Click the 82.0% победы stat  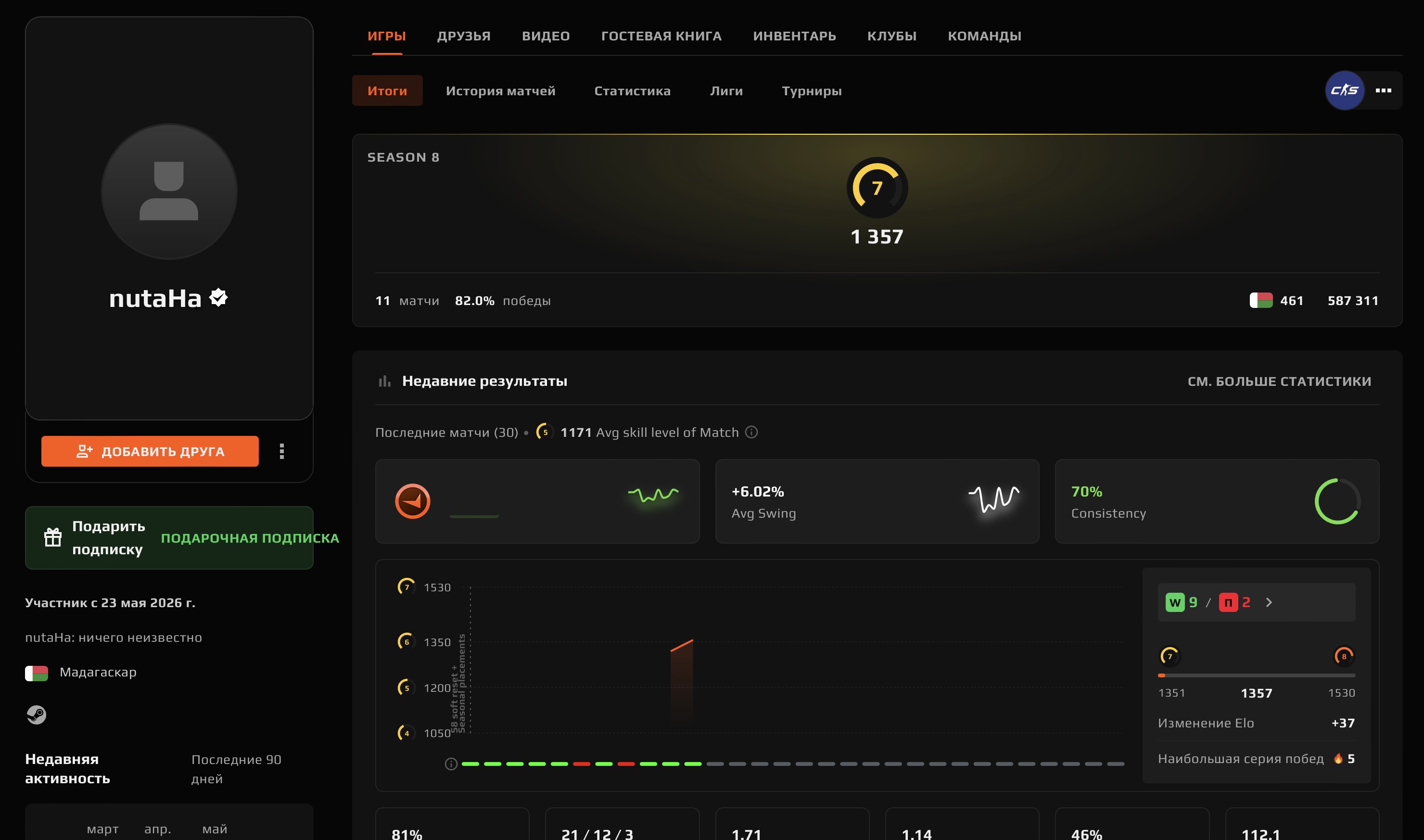pos(503,301)
